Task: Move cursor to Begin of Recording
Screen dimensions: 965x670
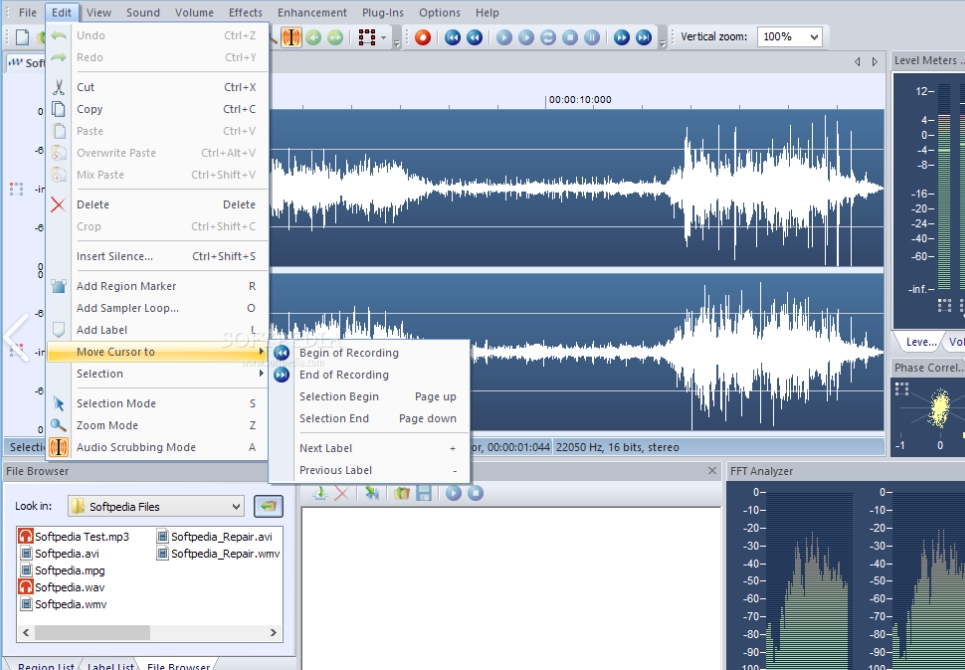Action: coord(369,353)
